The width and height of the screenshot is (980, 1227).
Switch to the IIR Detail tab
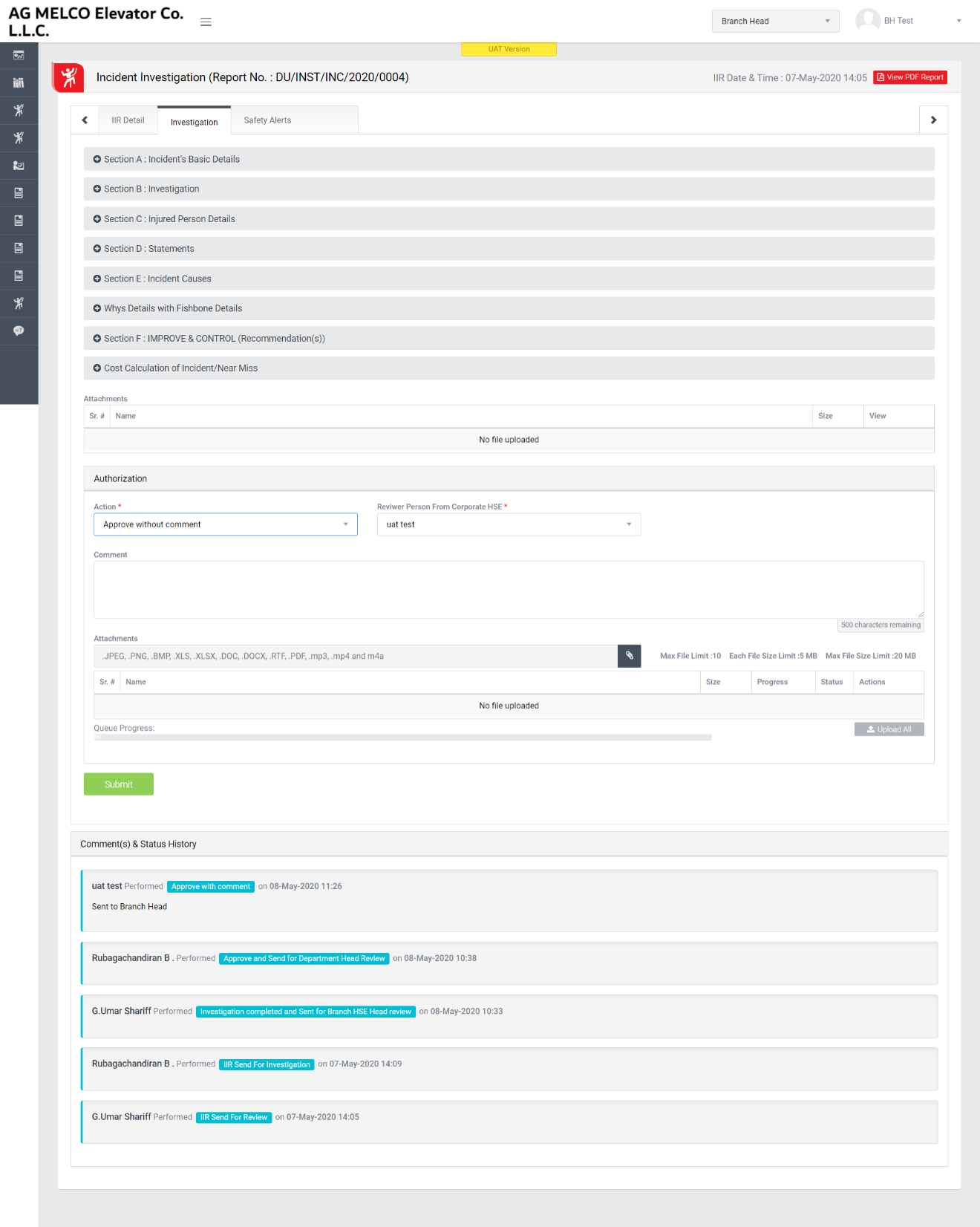(128, 120)
